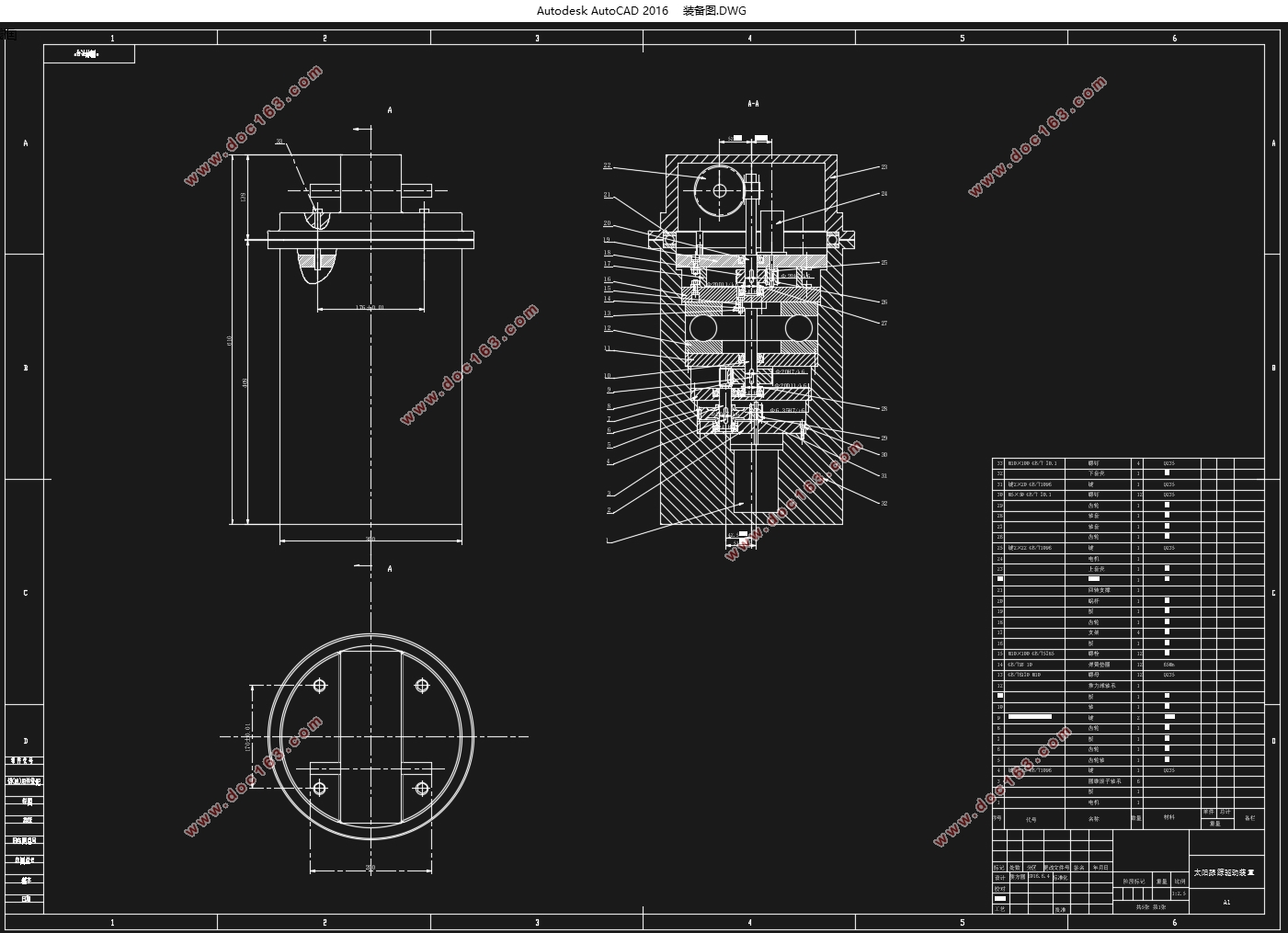Select the 共6张 第1张 sheet count text
Image resolution: width=1288 pixels, height=933 pixels.
pyautogui.click(x=1151, y=907)
